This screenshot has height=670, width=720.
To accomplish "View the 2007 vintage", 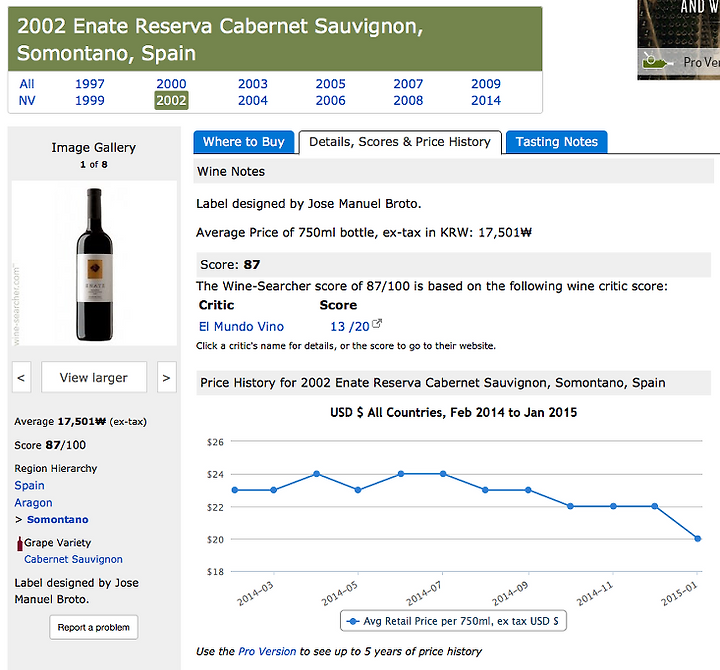I will (408, 84).
